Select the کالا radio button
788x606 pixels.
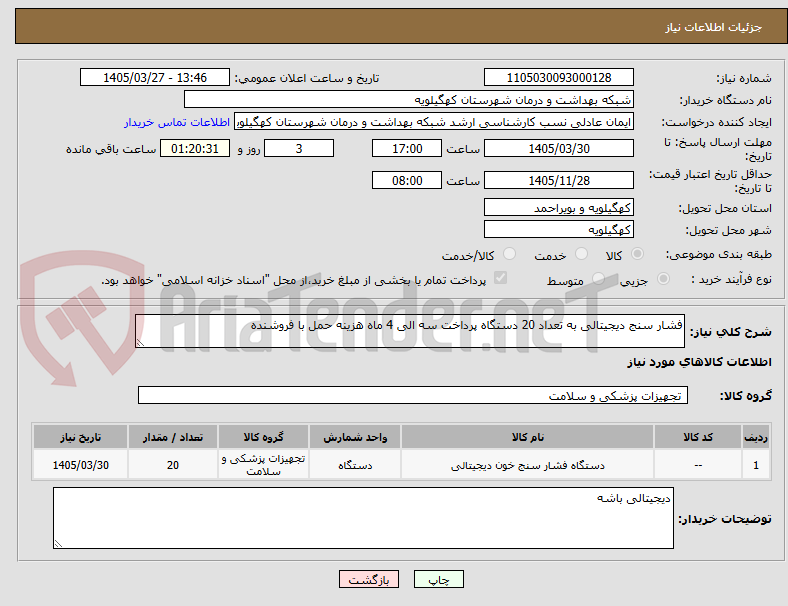(x=637, y=254)
